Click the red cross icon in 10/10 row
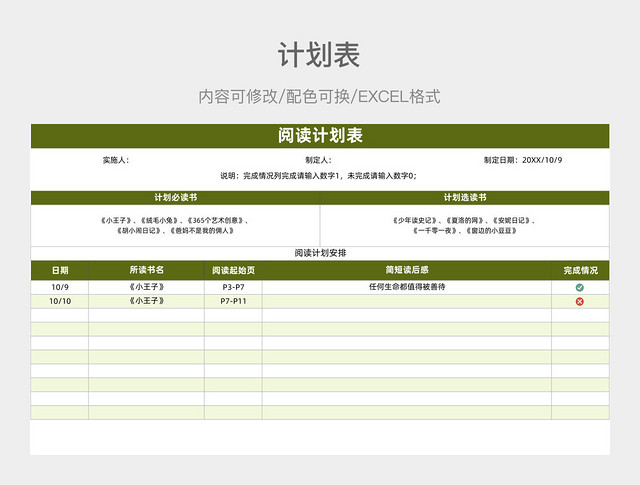 (x=579, y=301)
